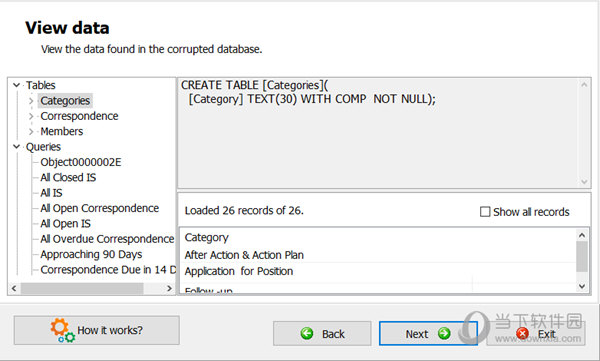Open the Object0000002E query
The image size is (600, 361).
tap(81, 162)
